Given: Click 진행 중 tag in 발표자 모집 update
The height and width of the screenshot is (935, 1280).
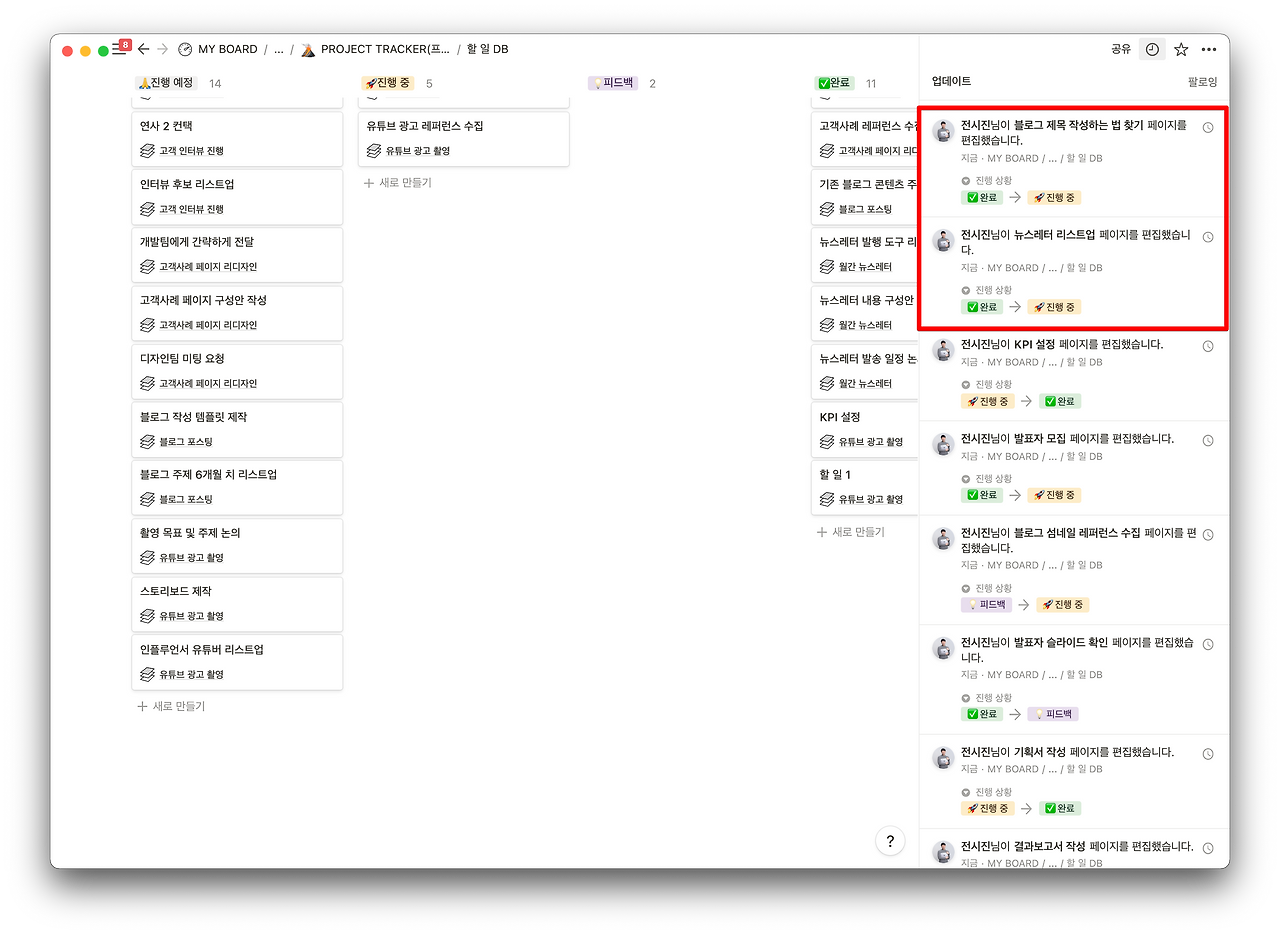Looking at the screenshot, I should click(x=1054, y=495).
